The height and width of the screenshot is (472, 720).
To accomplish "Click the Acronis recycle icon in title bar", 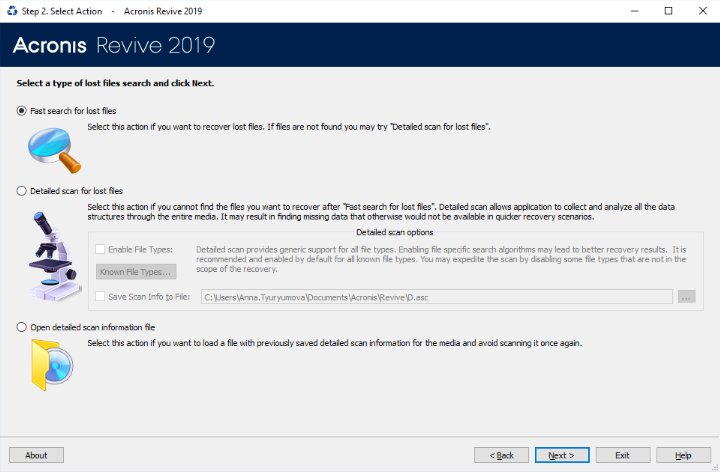I will (12, 11).
